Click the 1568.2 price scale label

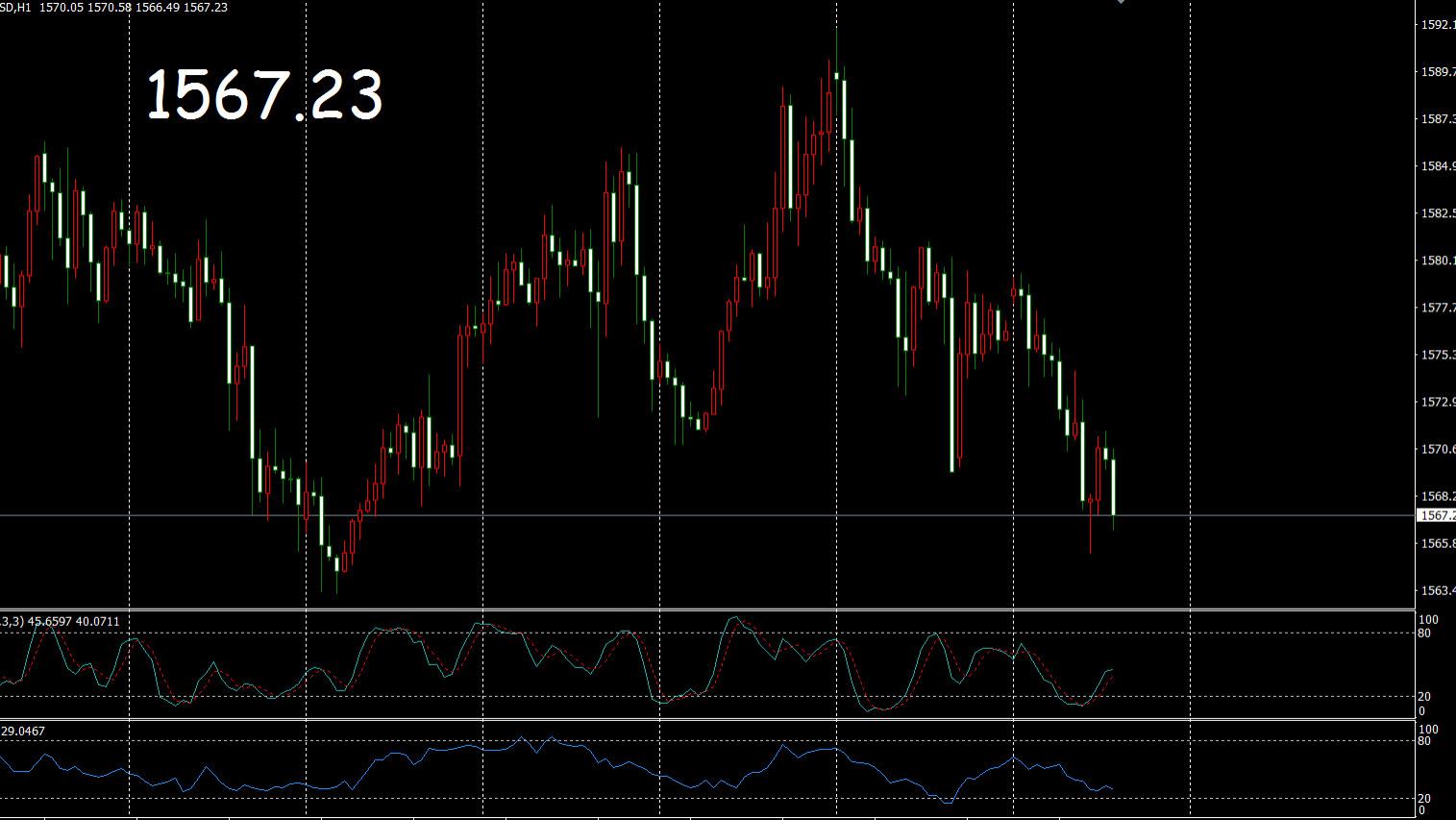[1438, 496]
